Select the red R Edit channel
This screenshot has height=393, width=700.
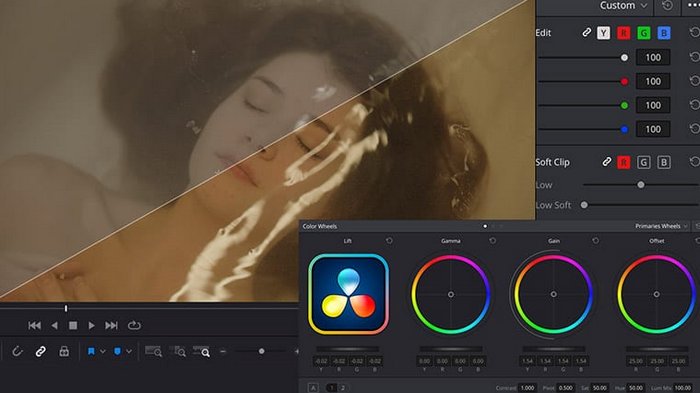point(624,33)
